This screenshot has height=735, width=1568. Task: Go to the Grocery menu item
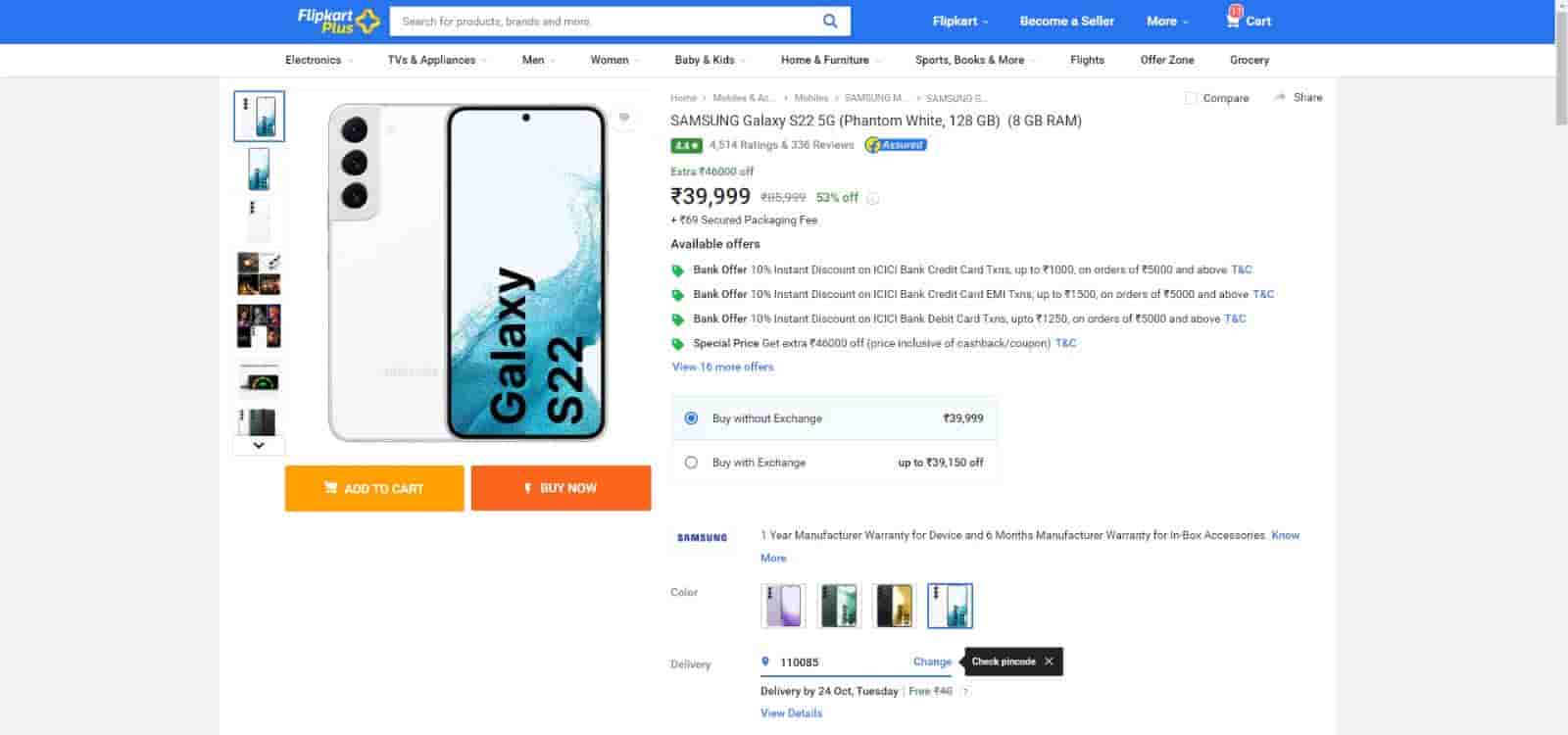[x=1249, y=60]
